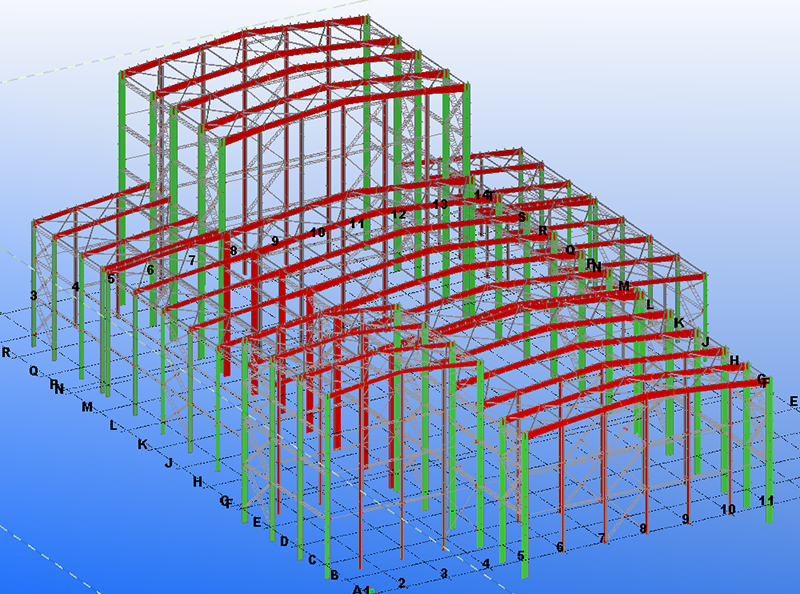Select grid label K on the left axis
This screenshot has width=800, height=594.
point(143,444)
